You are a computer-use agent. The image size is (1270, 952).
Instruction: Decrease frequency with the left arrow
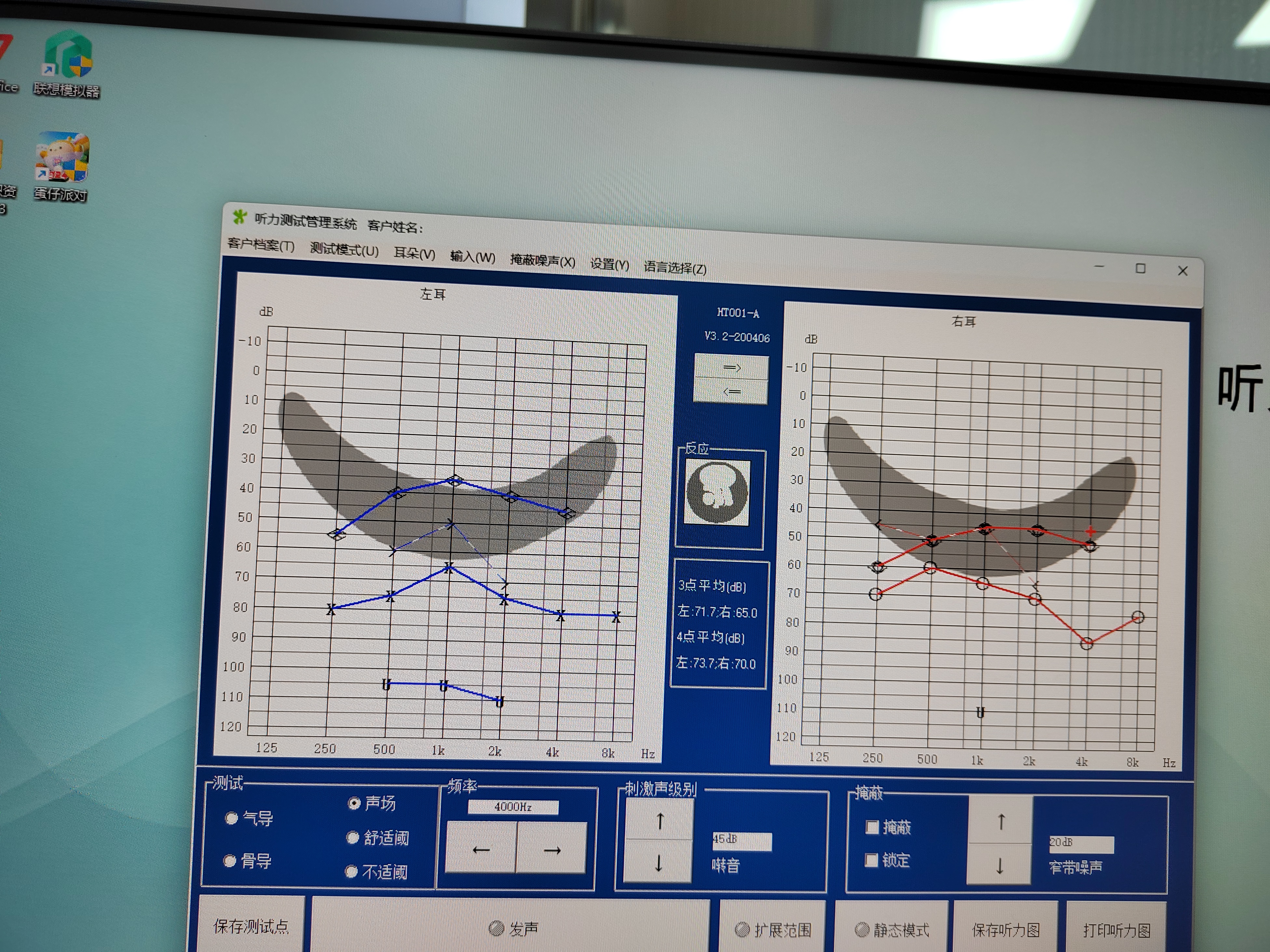[481, 849]
